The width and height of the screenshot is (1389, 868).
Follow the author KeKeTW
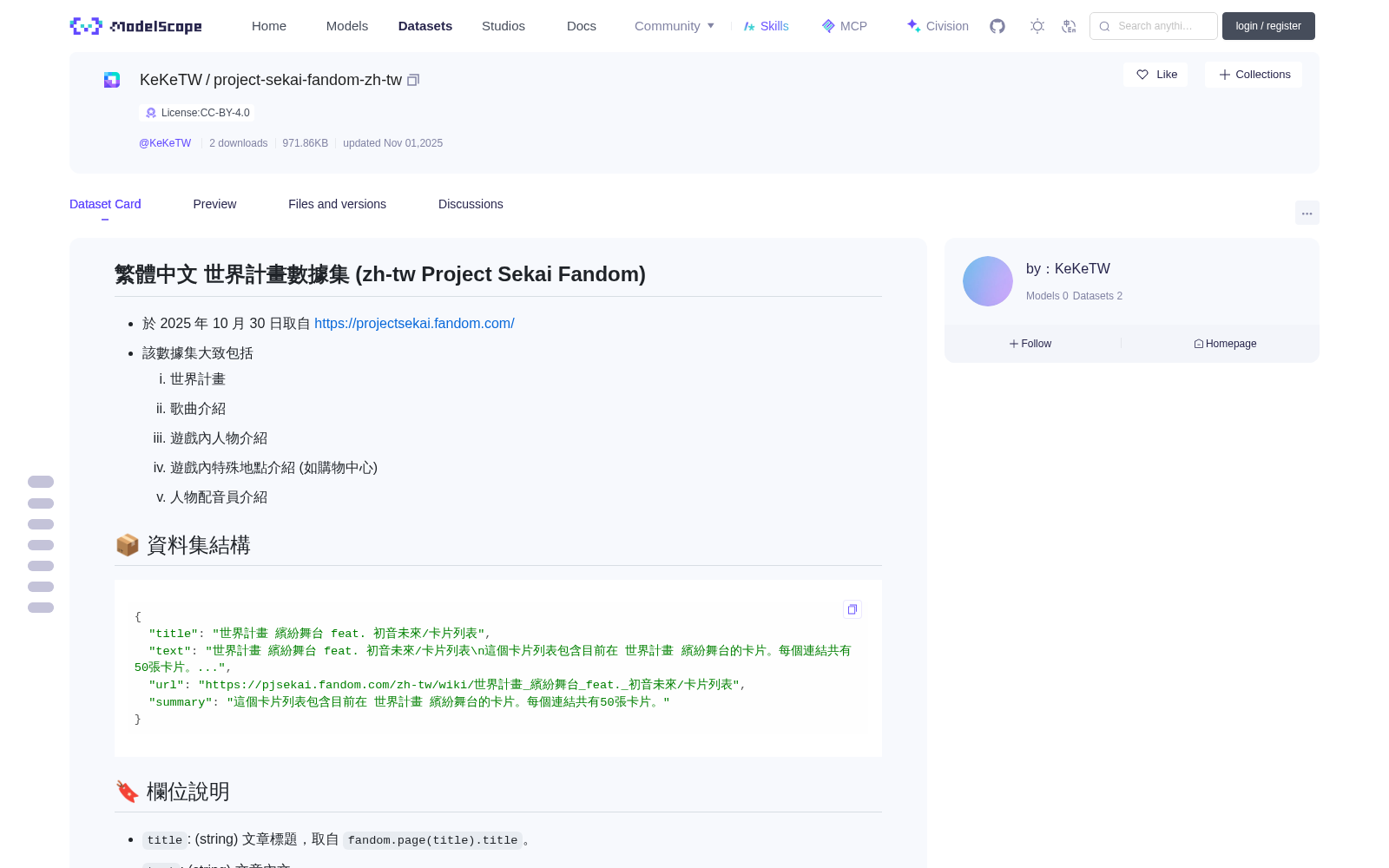click(x=1030, y=344)
